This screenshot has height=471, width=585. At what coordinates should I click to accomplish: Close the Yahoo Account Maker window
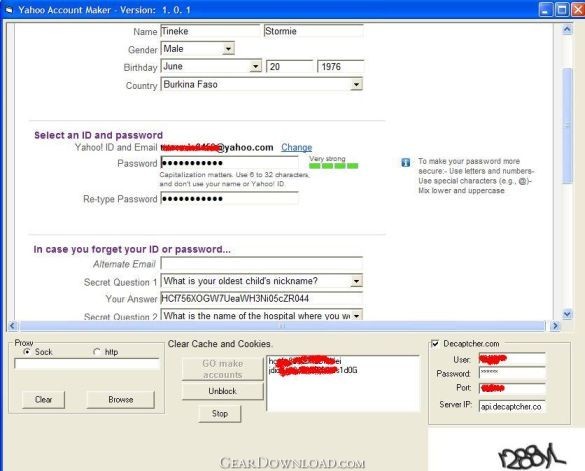pyautogui.click(x=578, y=10)
